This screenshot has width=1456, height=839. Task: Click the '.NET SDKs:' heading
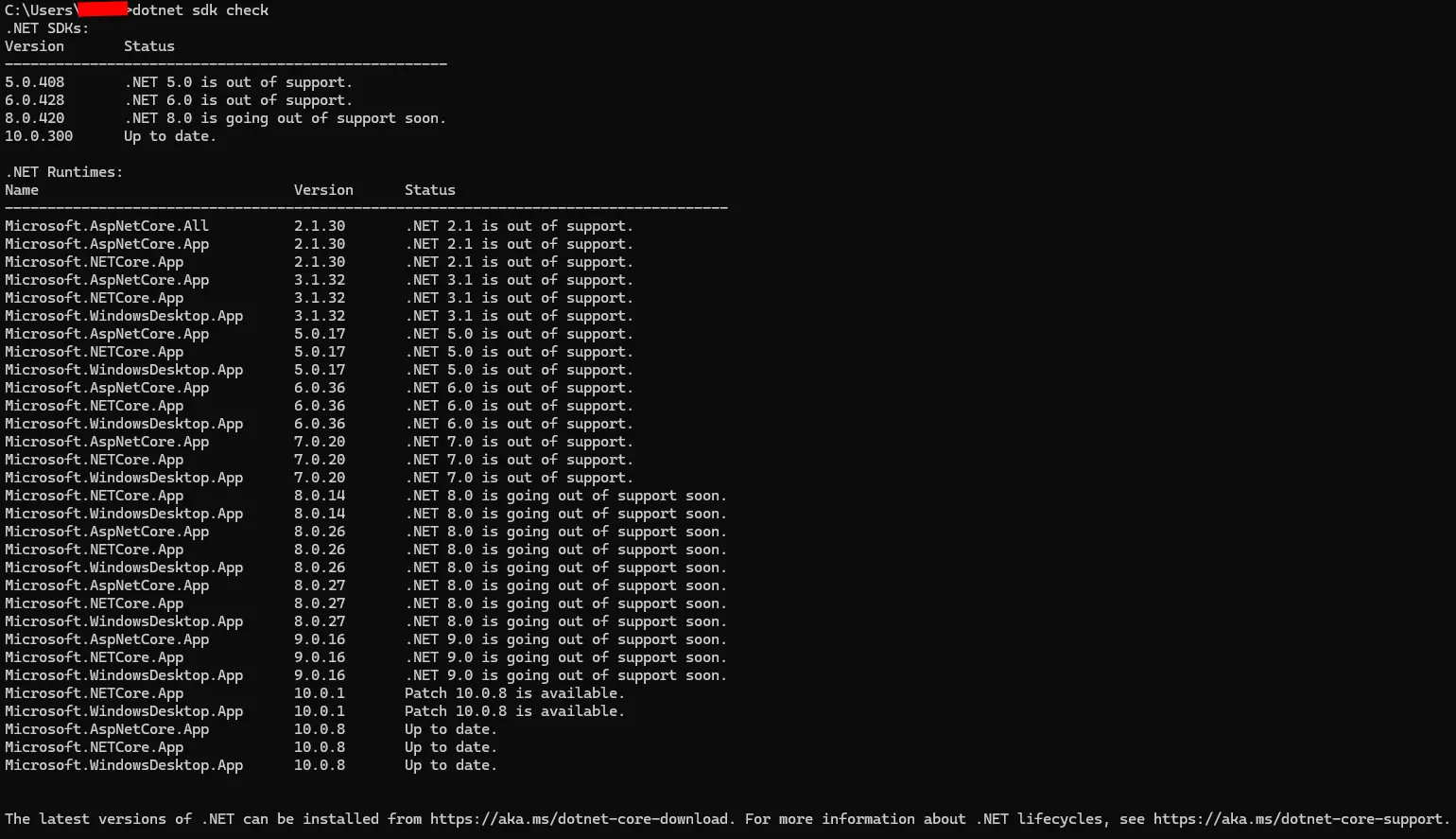pyautogui.click(x=47, y=28)
